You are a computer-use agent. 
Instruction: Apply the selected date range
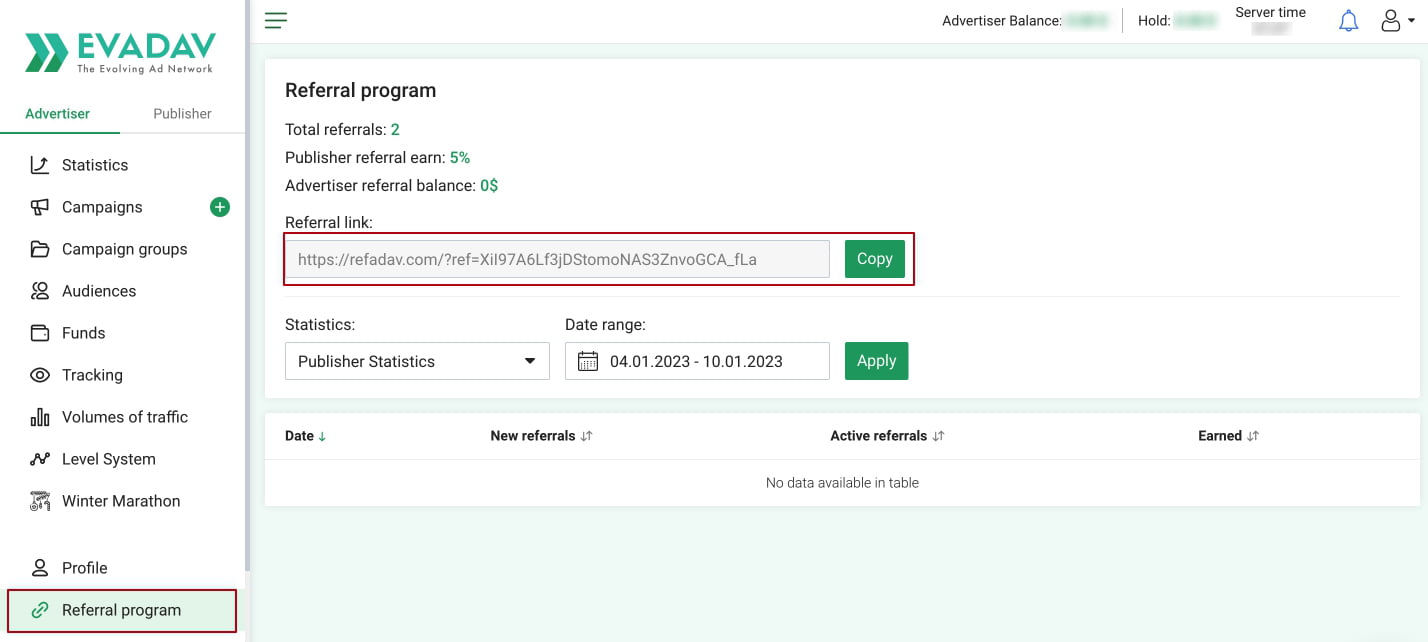pyautogui.click(x=876, y=361)
